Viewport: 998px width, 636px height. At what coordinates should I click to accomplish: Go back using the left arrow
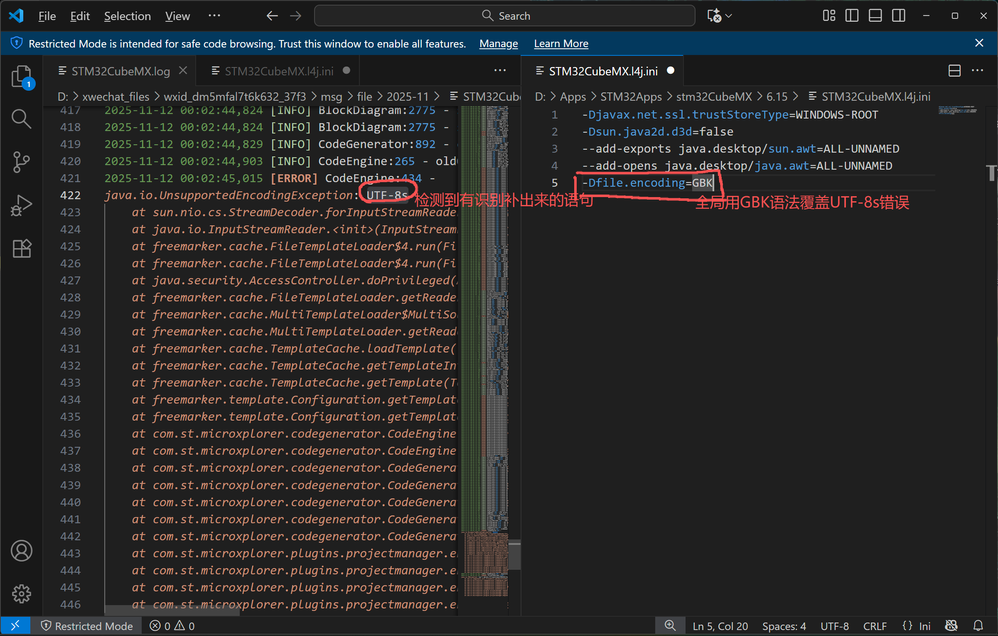pos(272,15)
